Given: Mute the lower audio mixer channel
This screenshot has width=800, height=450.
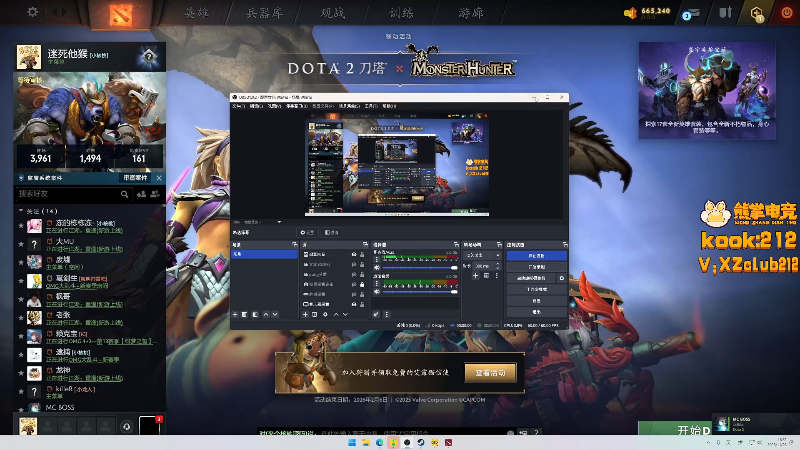Looking at the screenshot, I should [x=377, y=292].
